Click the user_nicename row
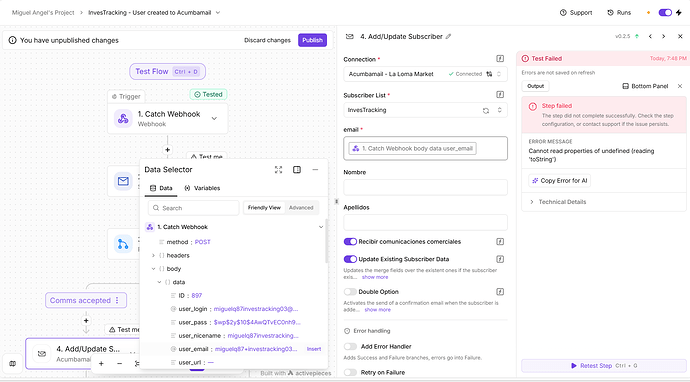The width and height of the screenshot is (690, 382). coord(234,336)
